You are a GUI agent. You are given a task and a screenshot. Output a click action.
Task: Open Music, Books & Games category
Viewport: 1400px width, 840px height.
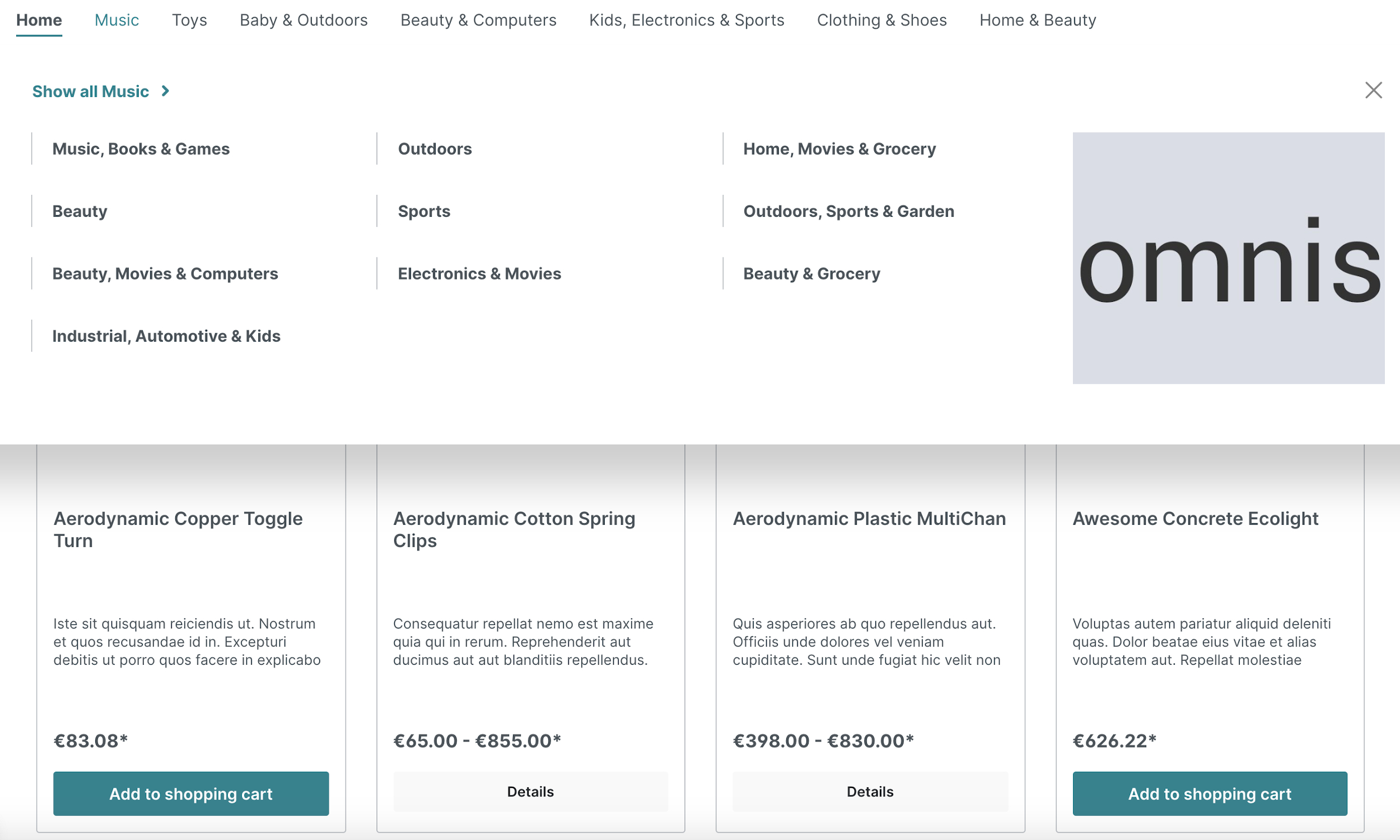tap(140, 149)
